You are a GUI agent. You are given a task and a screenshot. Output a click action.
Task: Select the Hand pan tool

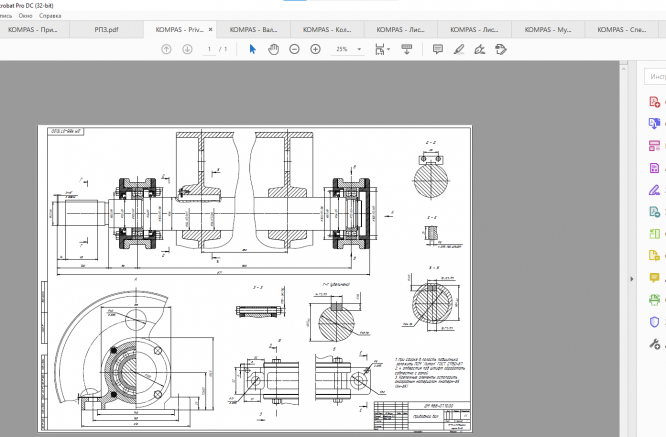pos(274,49)
